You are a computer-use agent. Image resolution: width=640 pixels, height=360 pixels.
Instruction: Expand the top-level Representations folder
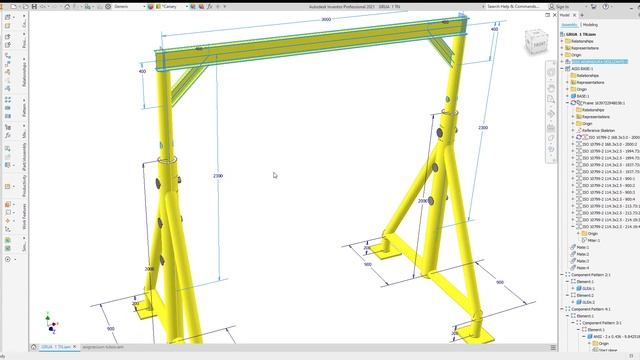[x=562, y=48]
